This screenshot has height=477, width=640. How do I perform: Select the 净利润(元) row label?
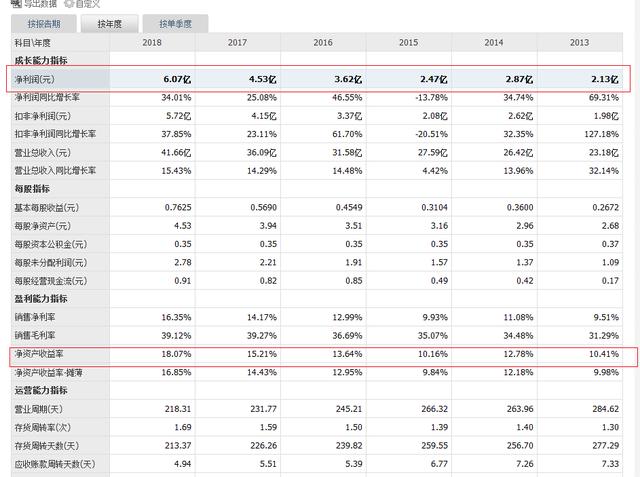point(34,79)
